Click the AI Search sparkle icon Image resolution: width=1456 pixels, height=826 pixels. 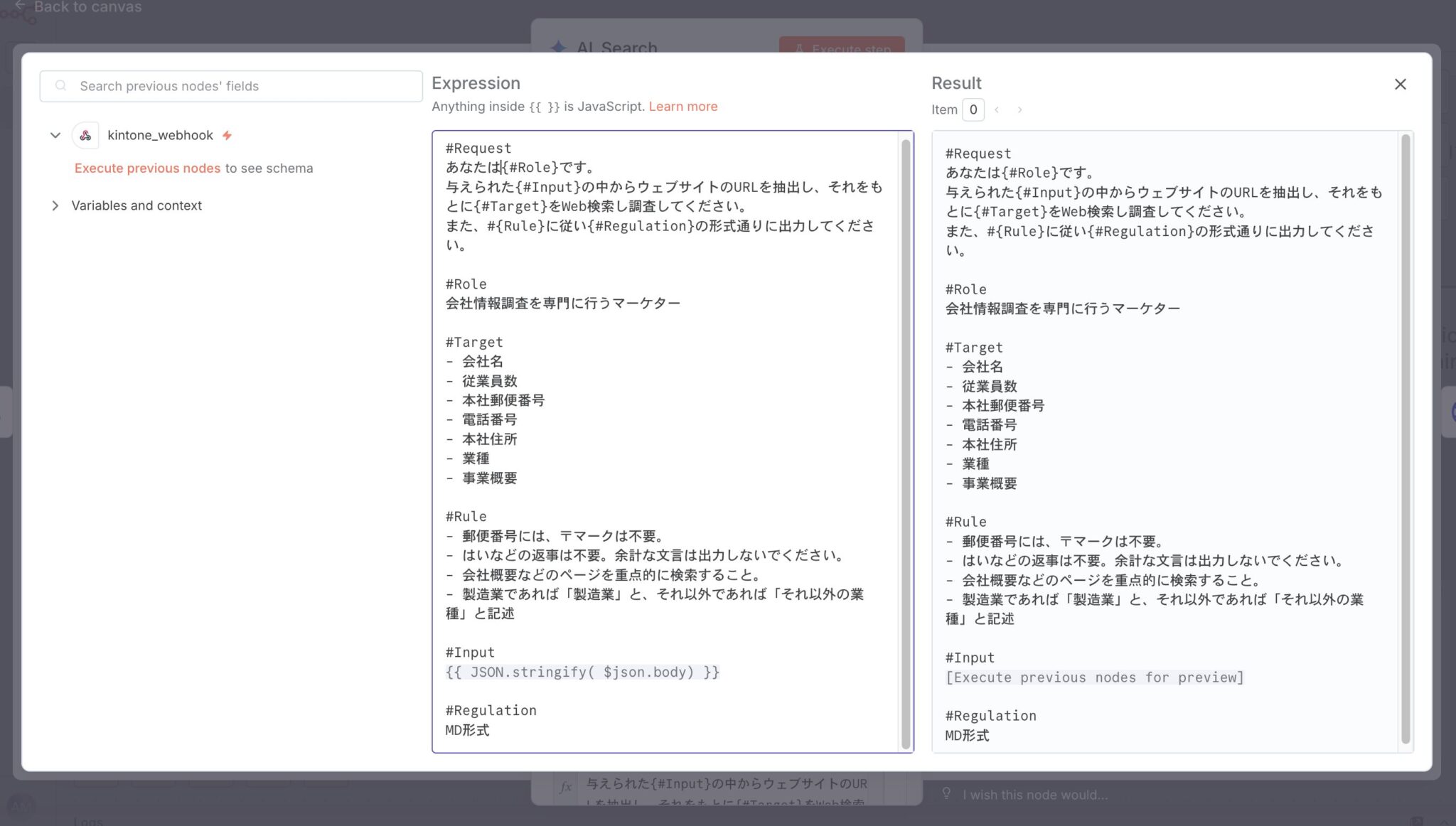pyautogui.click(x=558, y=47)
